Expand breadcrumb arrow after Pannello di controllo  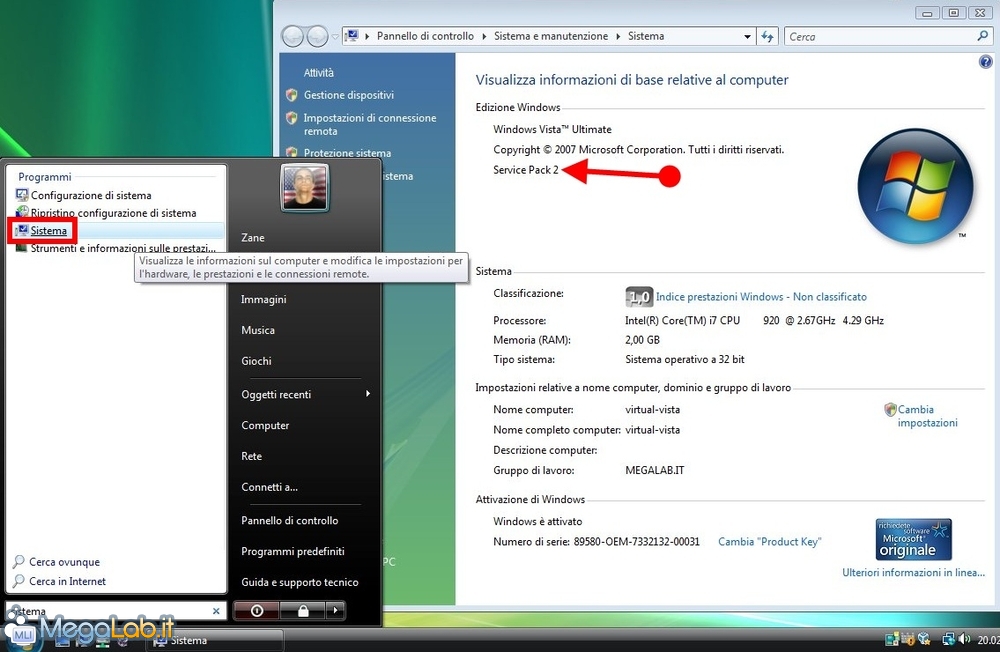[484, 36]
